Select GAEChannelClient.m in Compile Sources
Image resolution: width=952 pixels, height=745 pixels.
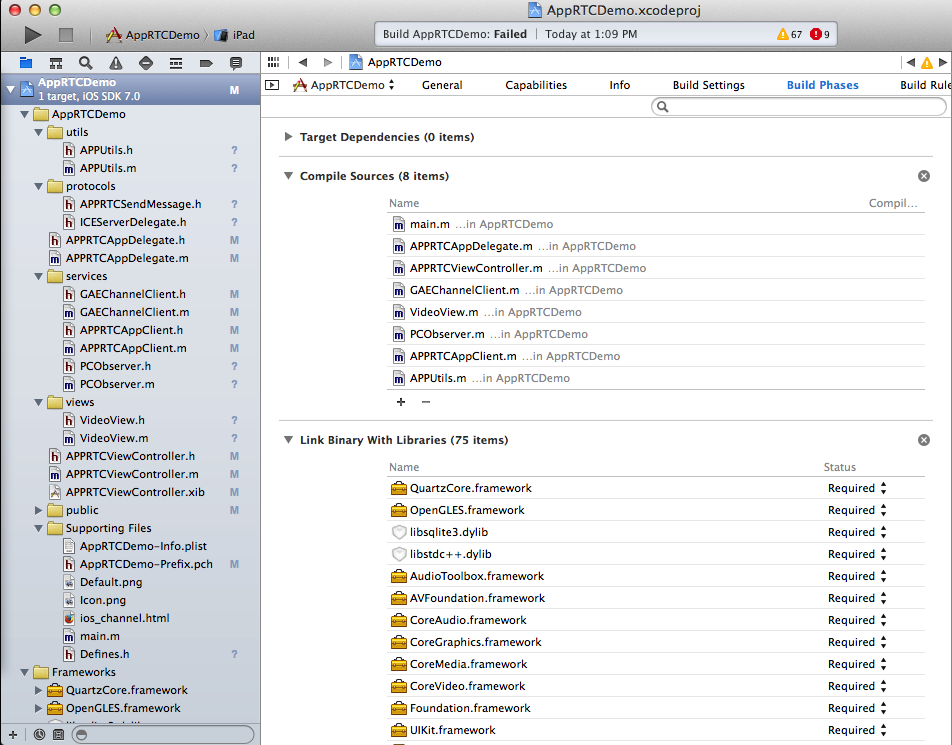[x=656, y=290]
